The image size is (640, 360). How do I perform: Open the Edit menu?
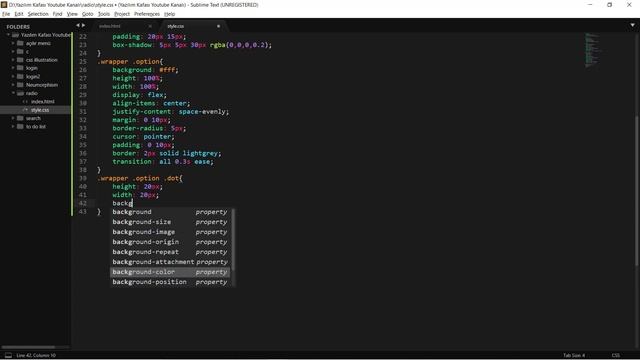click(x=19, y=14)
